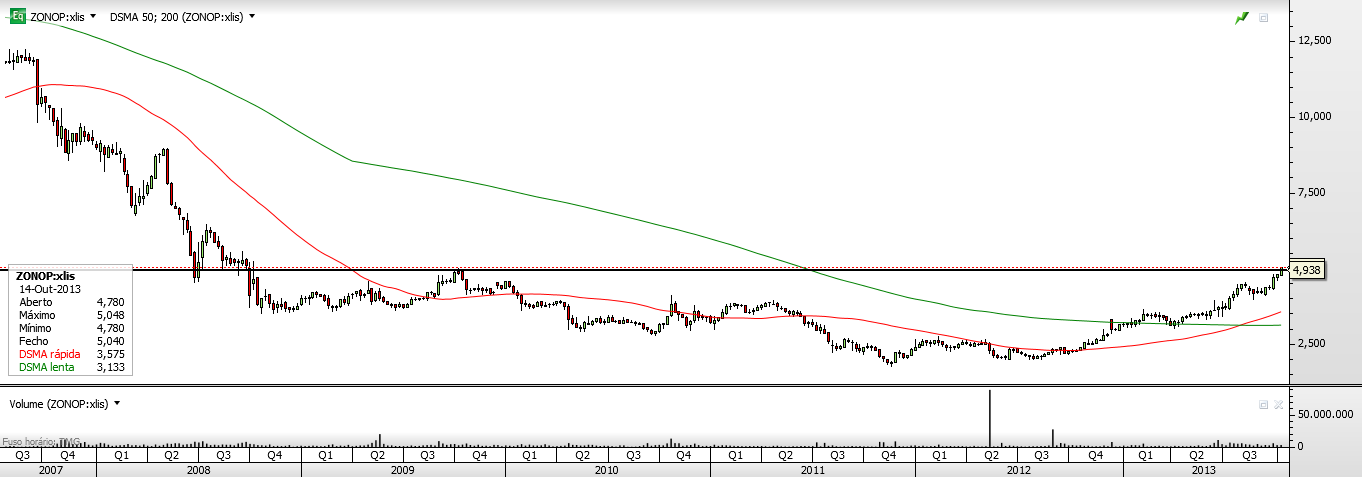Click the 4,938 current price label
This screenshot has height=477, width=1362.
[1308, 270]
